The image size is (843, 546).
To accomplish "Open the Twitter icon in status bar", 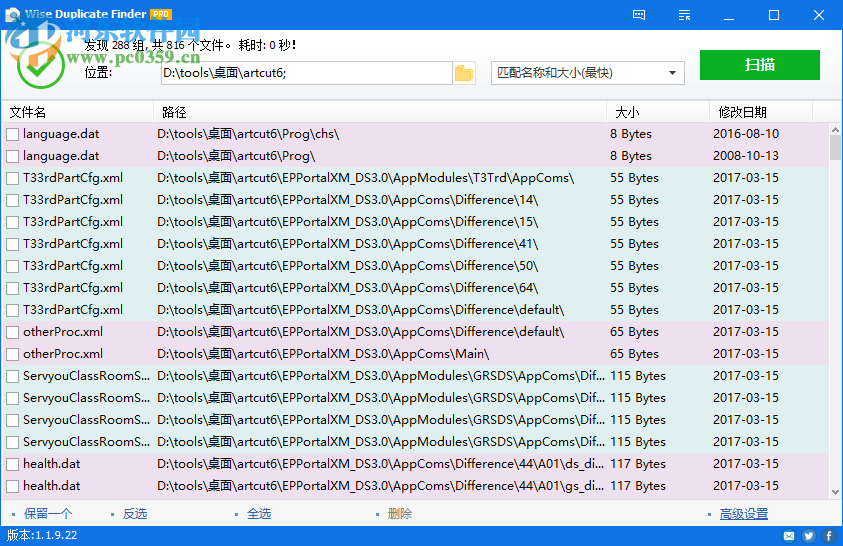I will coord(809,536).
